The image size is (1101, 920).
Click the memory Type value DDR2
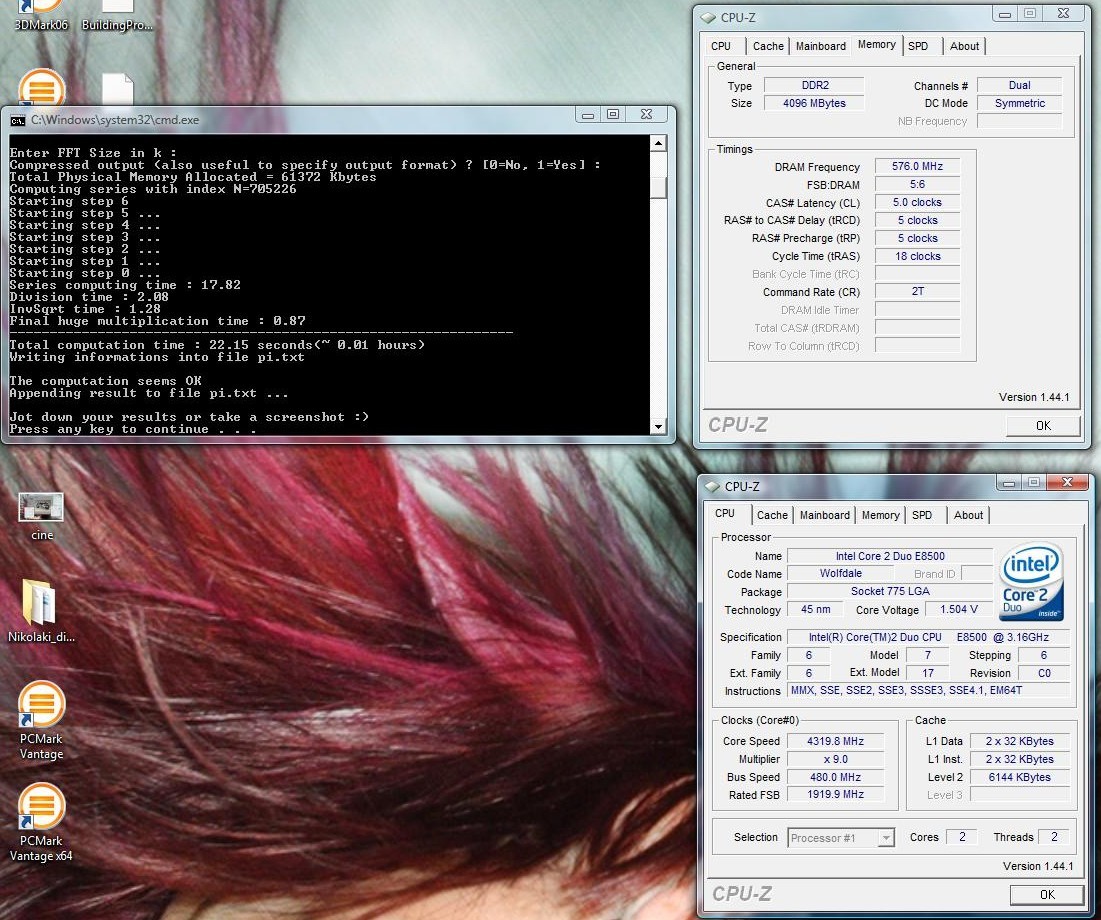[x=815, y=85]
